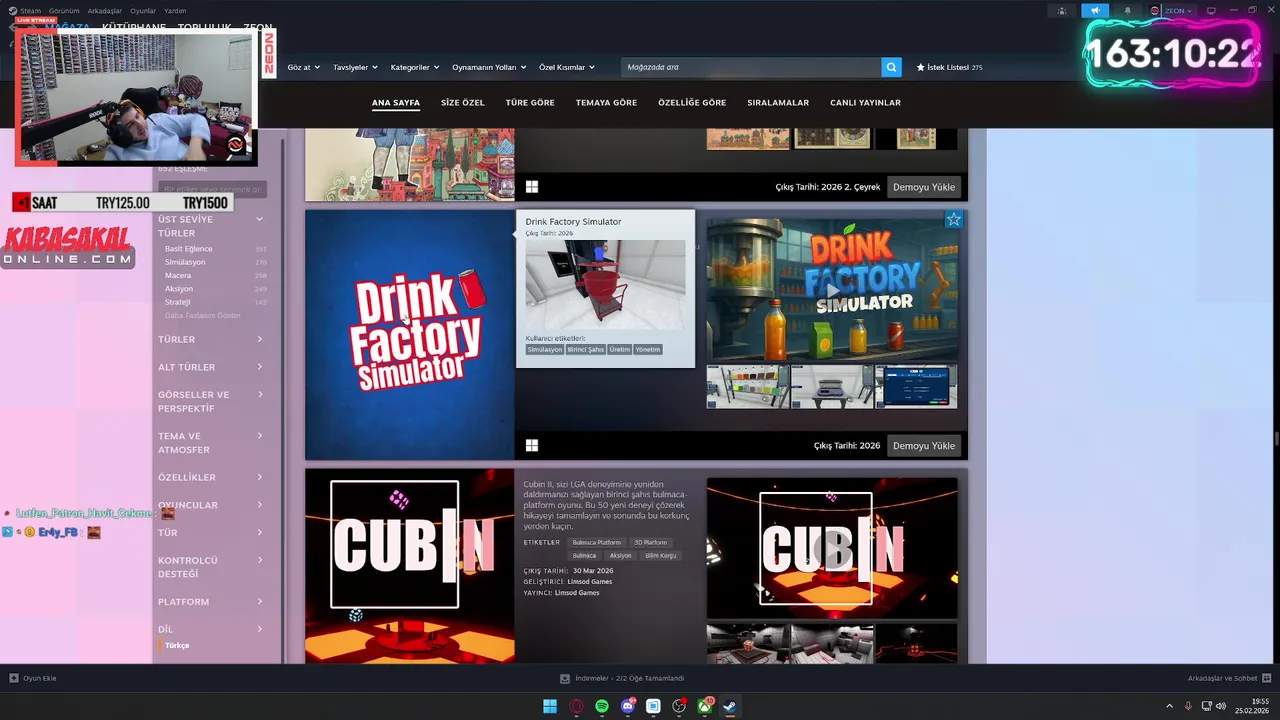1280x720 pixels.
Task: Open the Oyunlar menu
Action: click(143, 11)
